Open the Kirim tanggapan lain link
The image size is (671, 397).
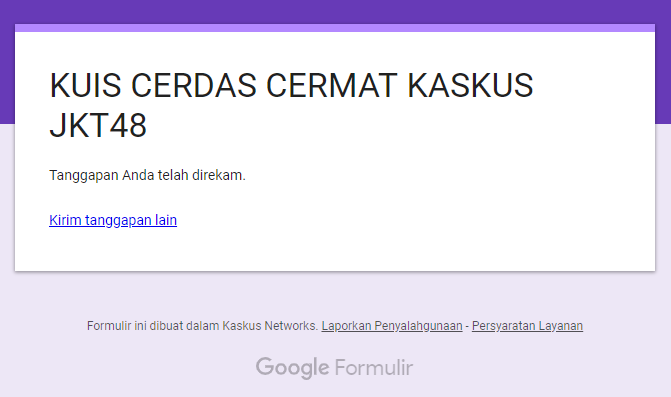tap(113, 220)
